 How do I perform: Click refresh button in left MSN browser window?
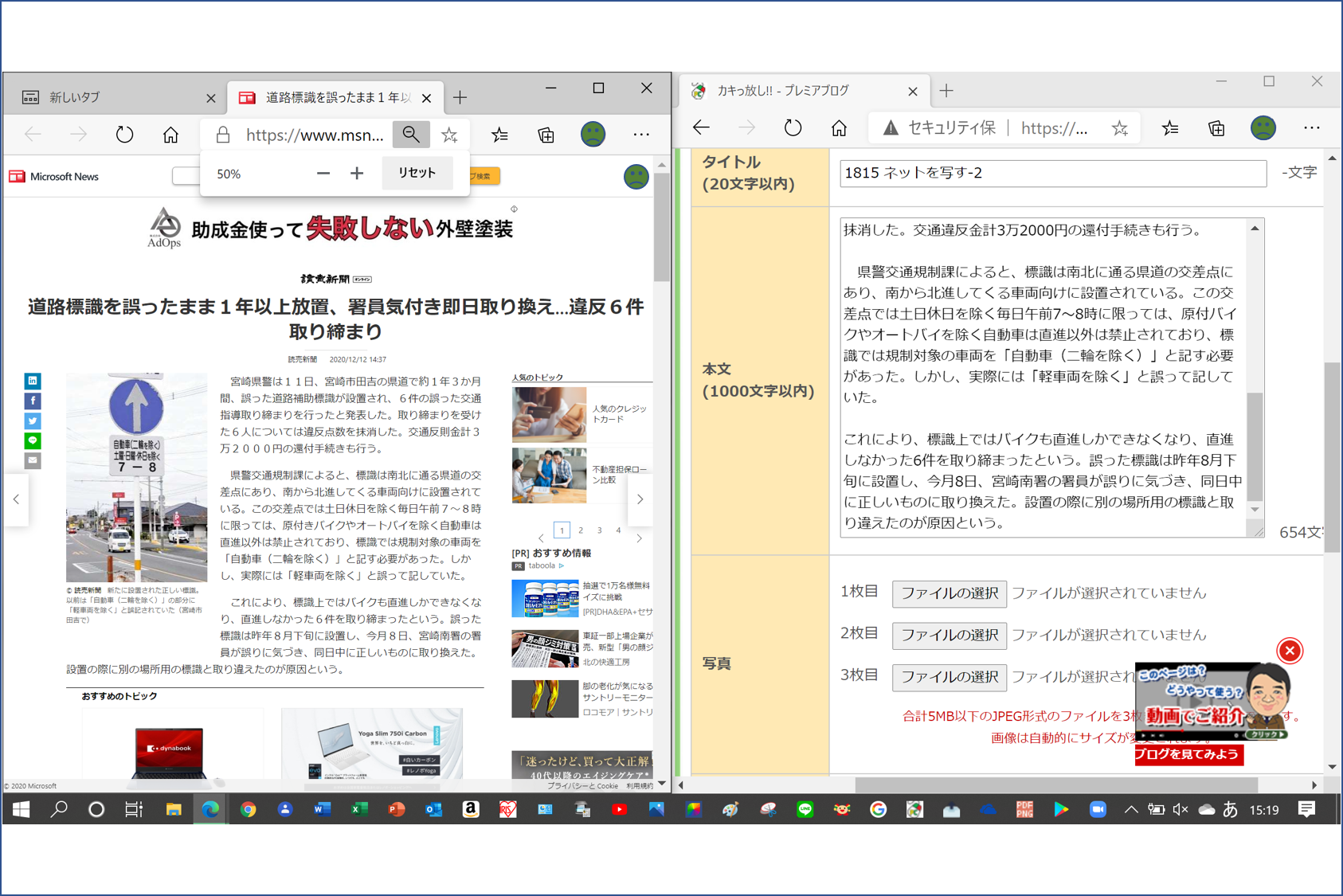click(x=124, y=135)
